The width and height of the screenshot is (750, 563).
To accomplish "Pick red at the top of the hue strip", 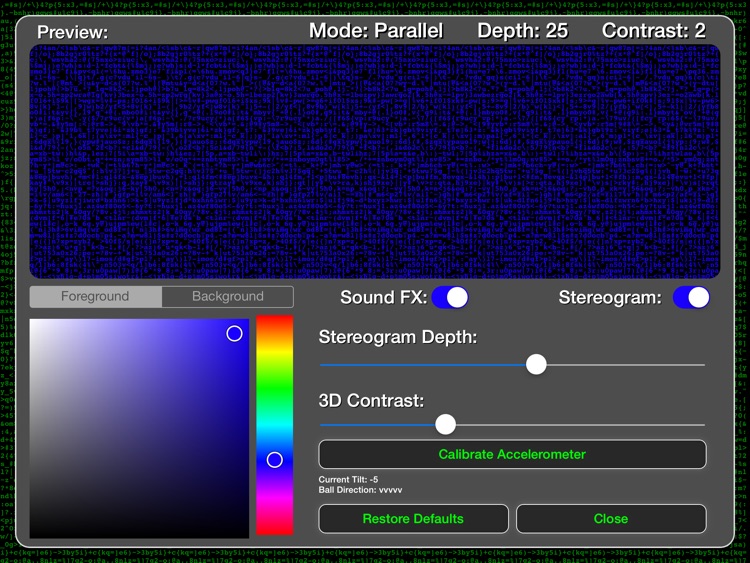I will pos(275,320).
